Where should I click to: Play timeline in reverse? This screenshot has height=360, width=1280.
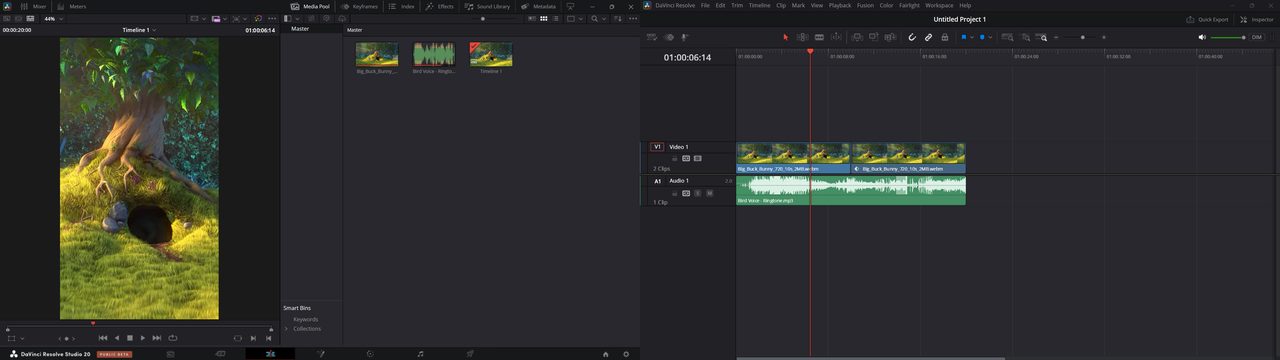[116, 338]
